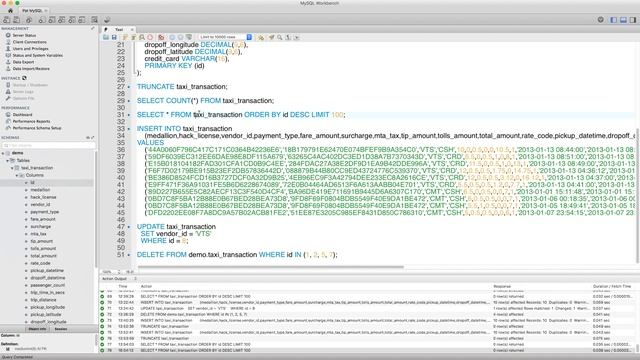
Task: Execute statement under cursor lightning icon
Action: pos(133,37)
